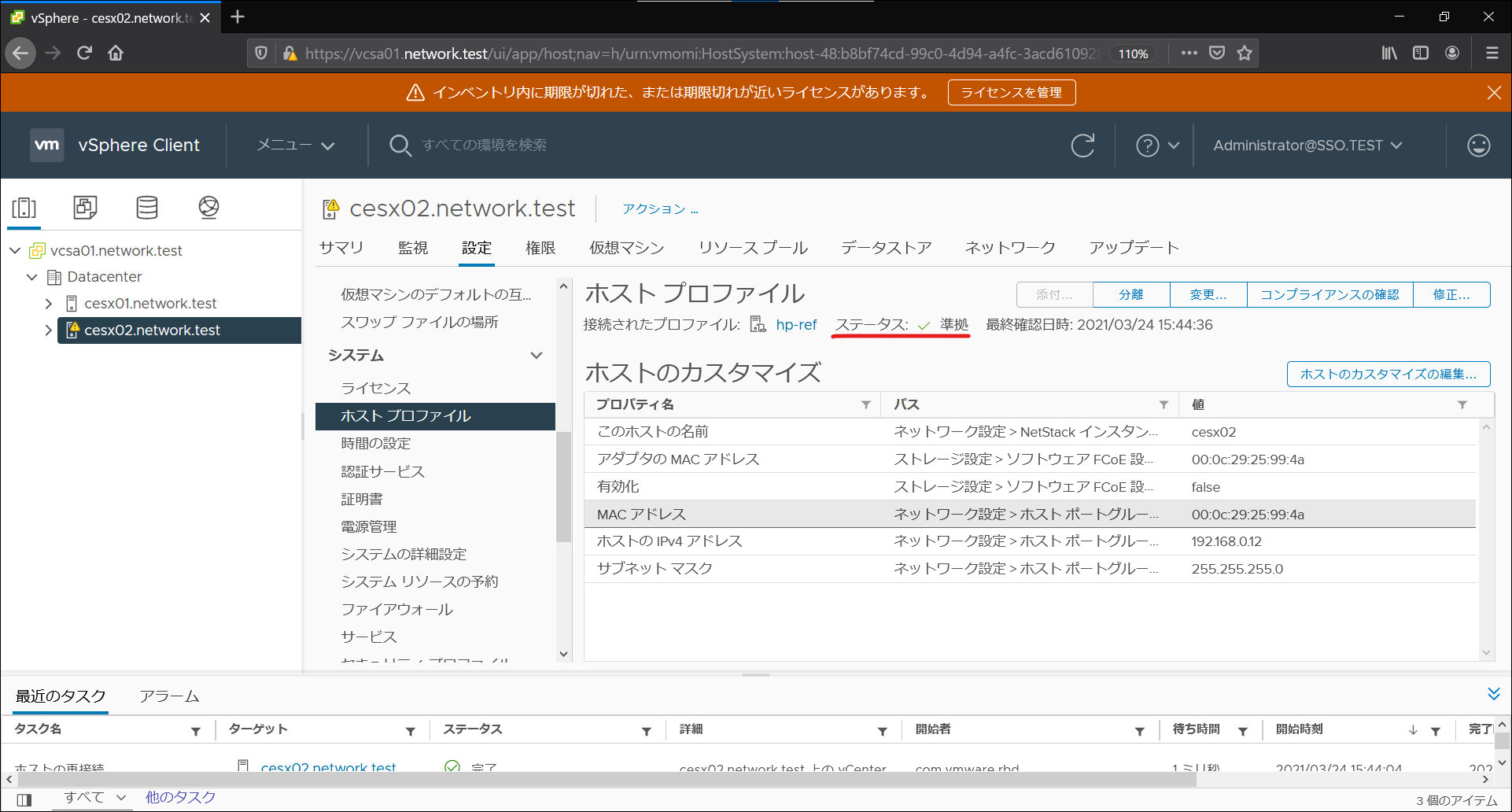Open VMs and Templates inventory view icon
Viewport: 1512px width, 812px height.
pyautogui.click(x=85, y=208)
